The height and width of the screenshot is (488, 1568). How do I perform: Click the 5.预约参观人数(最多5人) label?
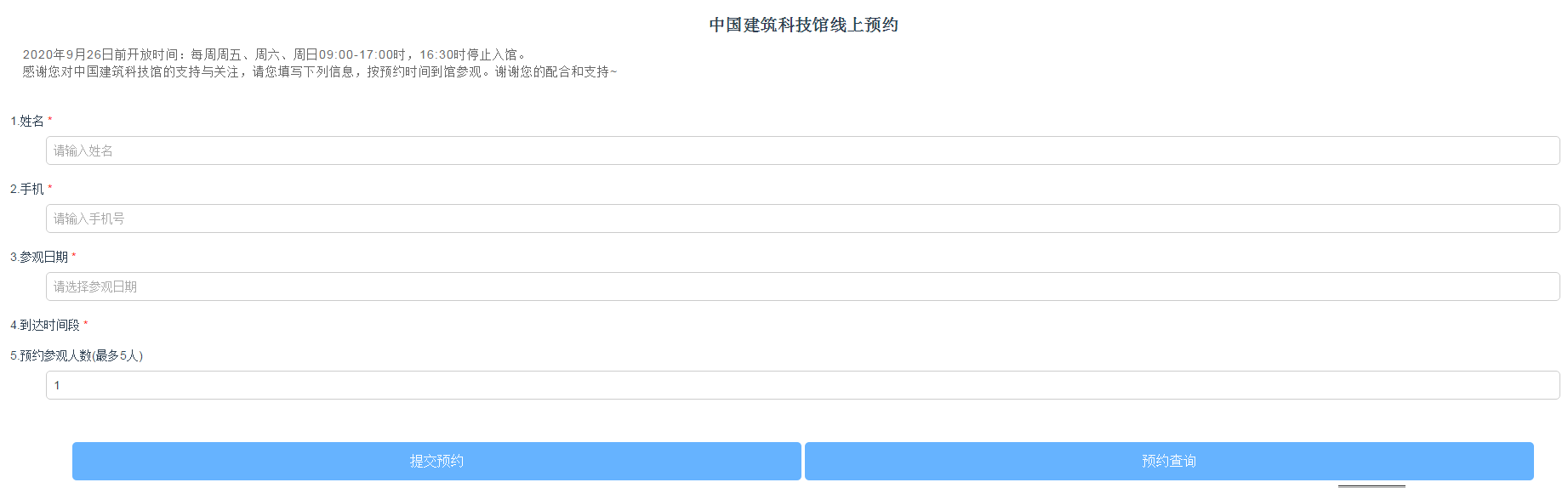point(77,355)
